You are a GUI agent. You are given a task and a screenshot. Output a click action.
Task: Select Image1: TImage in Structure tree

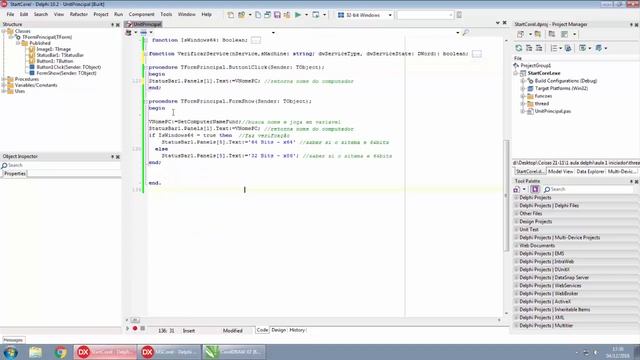[53, 49]
